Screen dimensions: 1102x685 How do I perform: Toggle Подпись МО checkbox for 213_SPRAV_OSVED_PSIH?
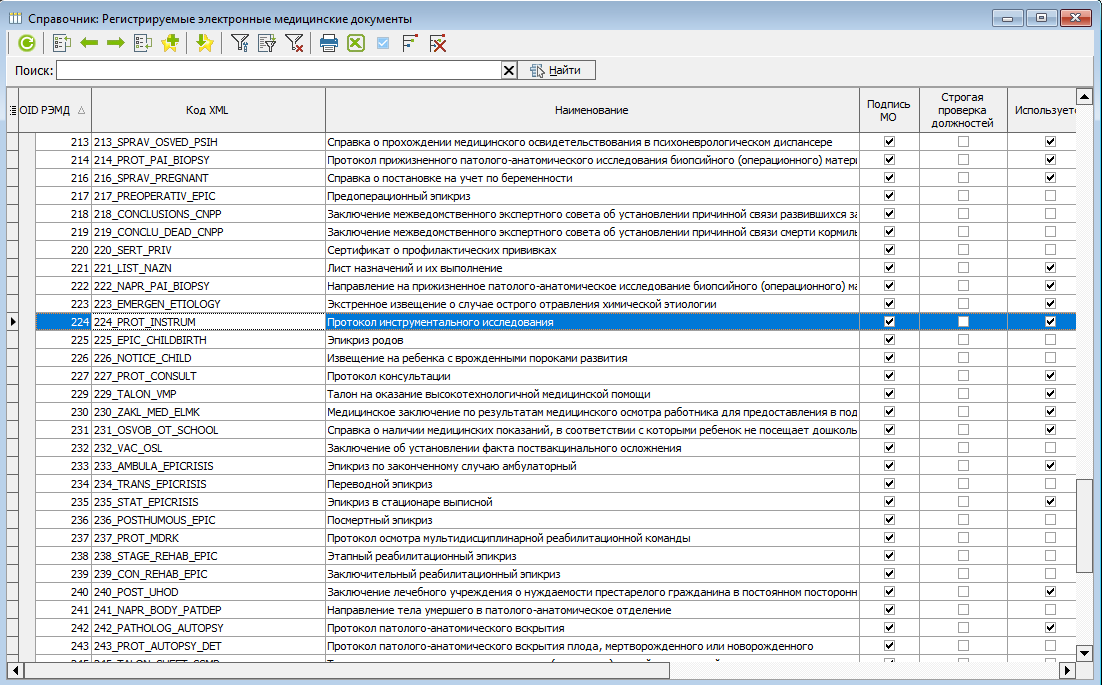point(889,142)
